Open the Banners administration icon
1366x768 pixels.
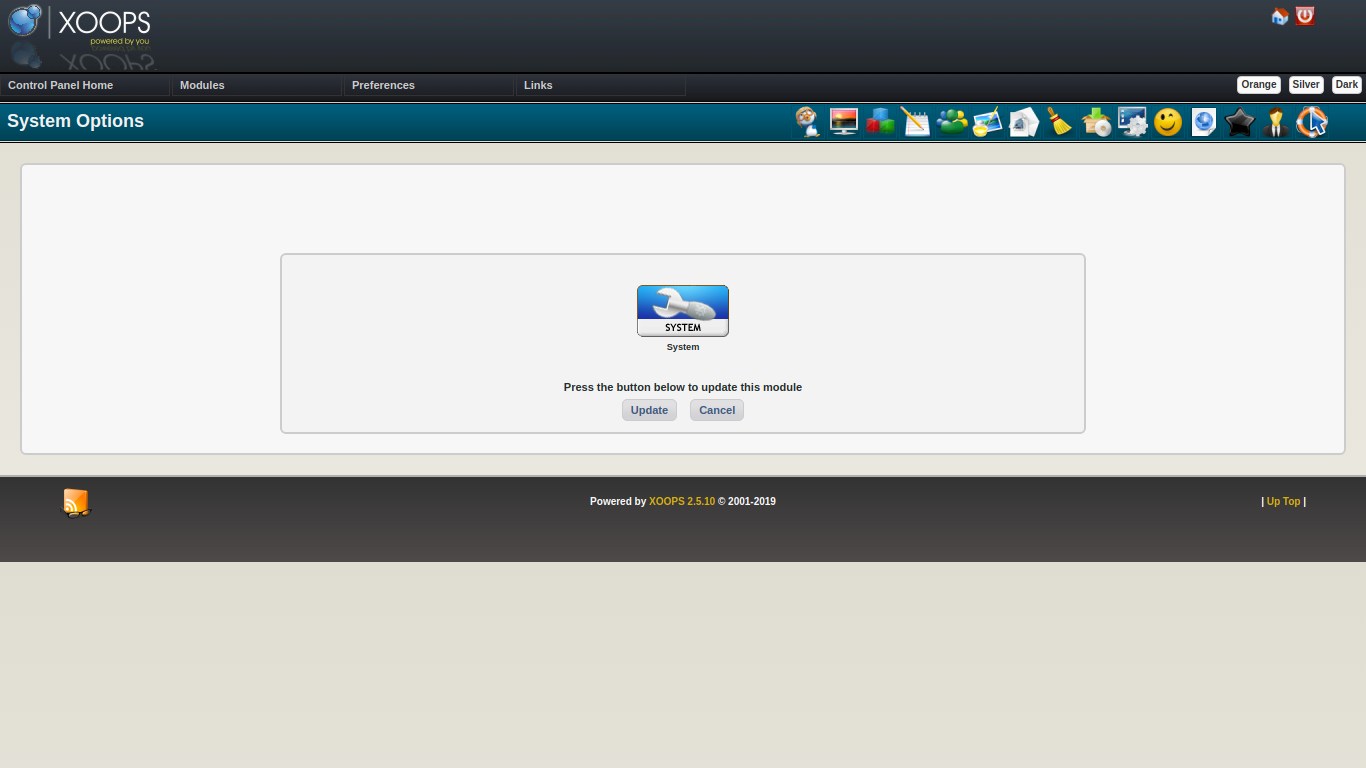point(843,122)
